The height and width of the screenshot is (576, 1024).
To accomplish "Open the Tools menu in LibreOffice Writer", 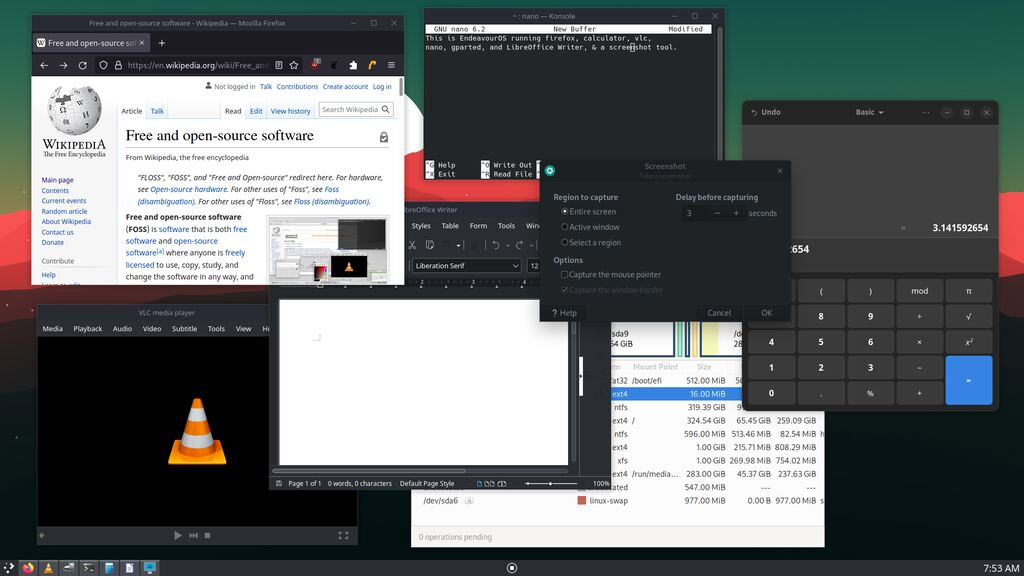I will tap(506, 226).
